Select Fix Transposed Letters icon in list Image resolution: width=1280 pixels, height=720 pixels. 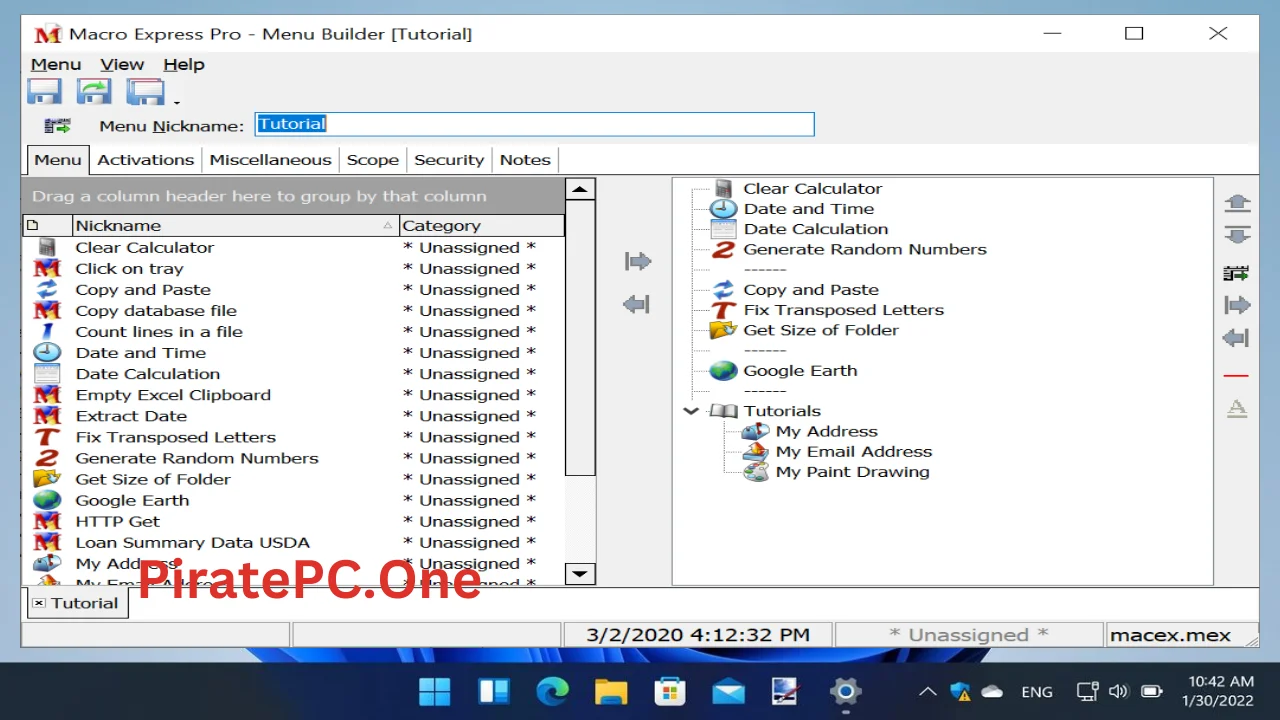47,437
